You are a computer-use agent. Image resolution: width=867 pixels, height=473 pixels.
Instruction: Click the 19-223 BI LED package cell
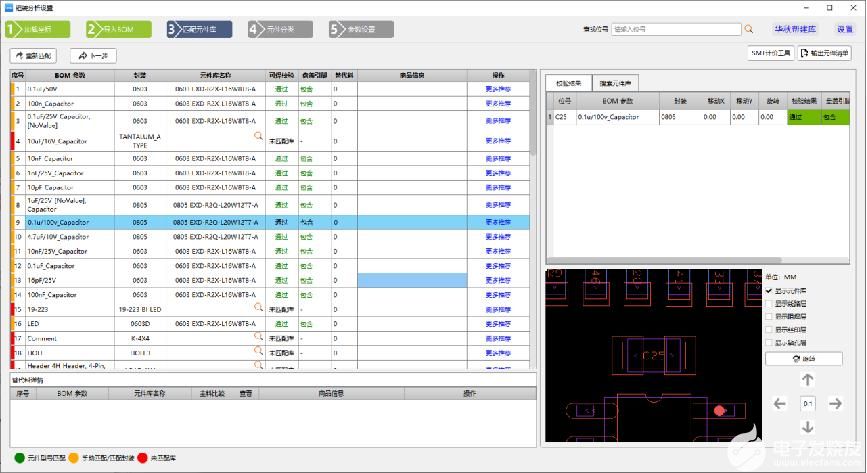[x=140, y=309]
